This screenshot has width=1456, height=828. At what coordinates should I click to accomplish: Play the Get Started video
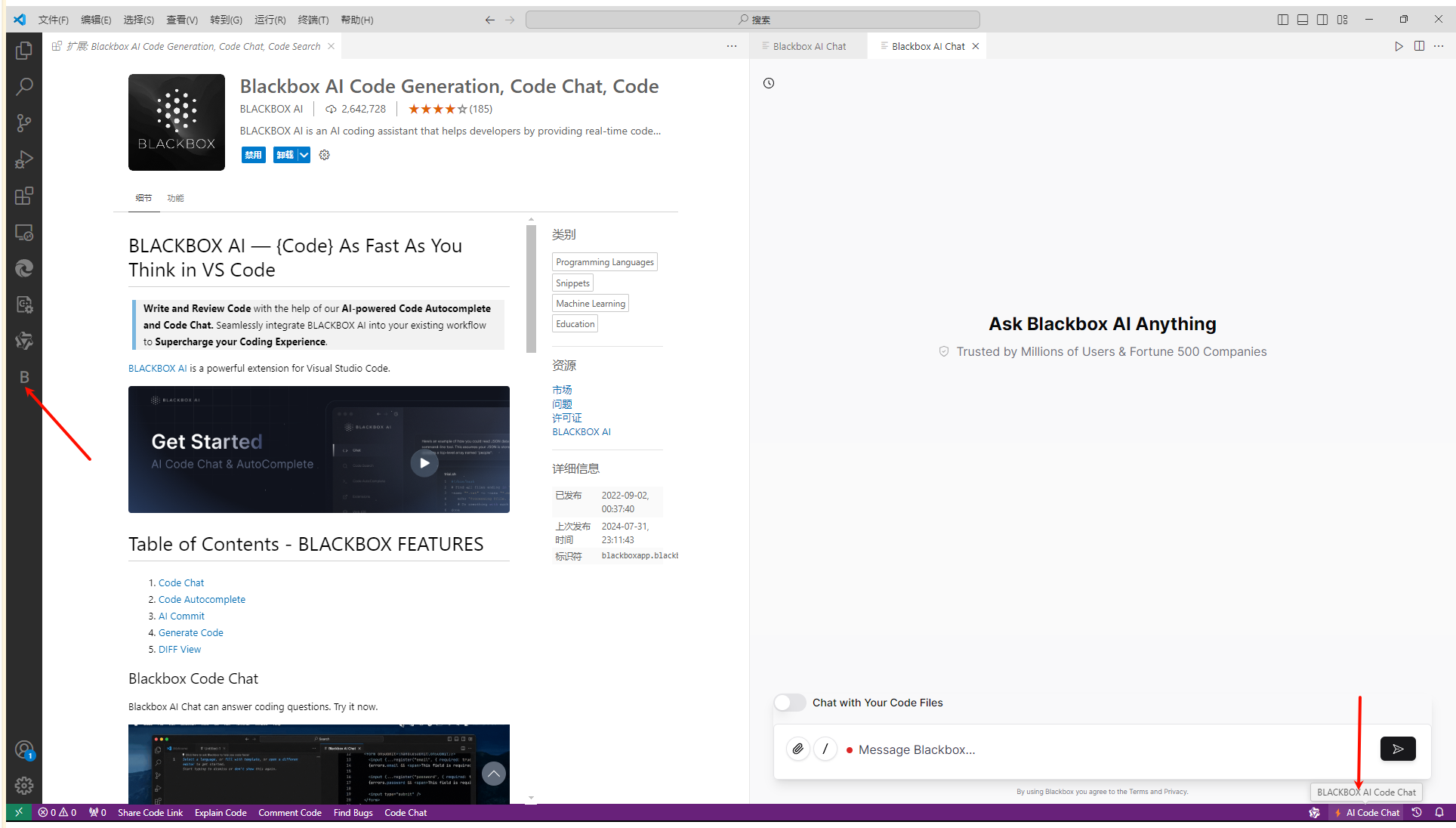coord(424,463)
